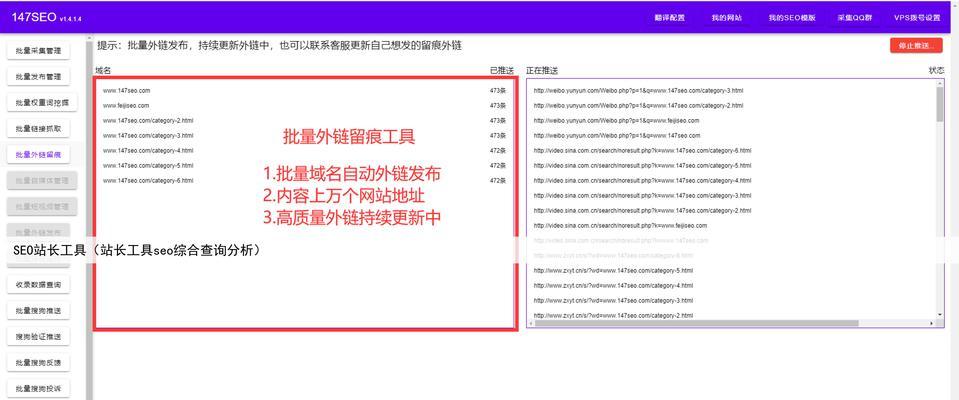
Task: Select weibo.yunyun.com URL for category-2.html
Action: pos(639,105)
